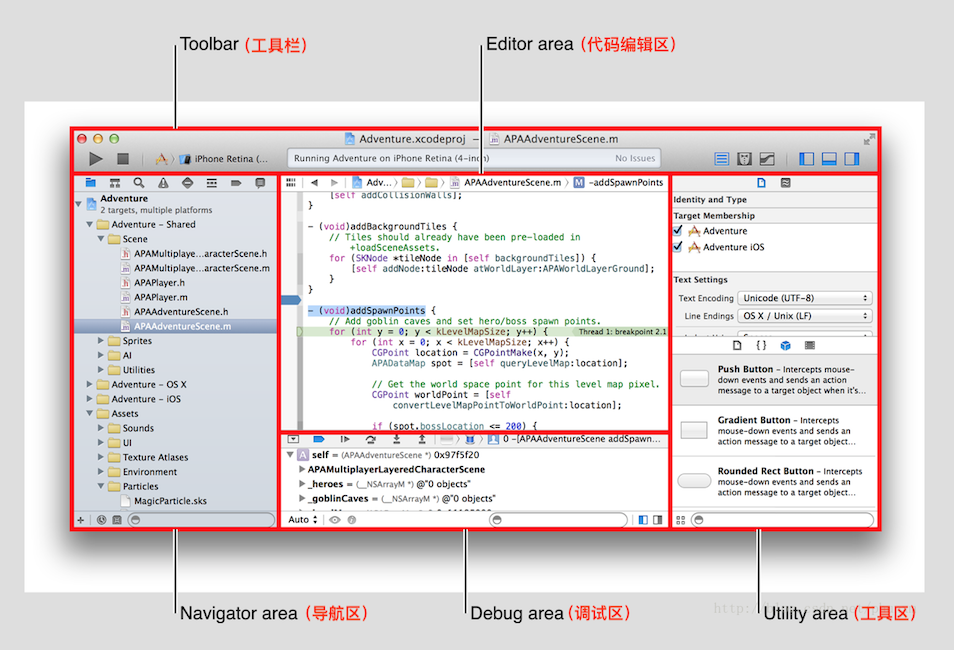Collapse the Adventure - Shared group

(x=89, y=225)
